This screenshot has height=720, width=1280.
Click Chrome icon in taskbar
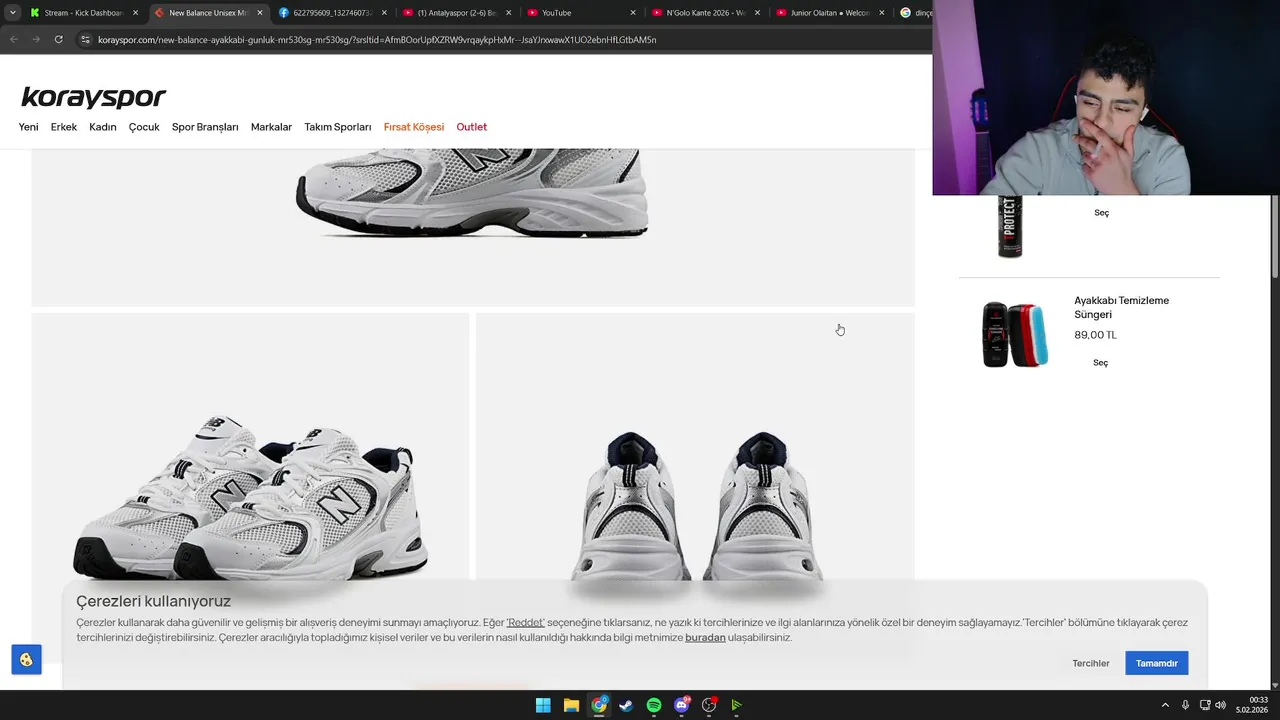pyautogui.click(x=598, y=705)
